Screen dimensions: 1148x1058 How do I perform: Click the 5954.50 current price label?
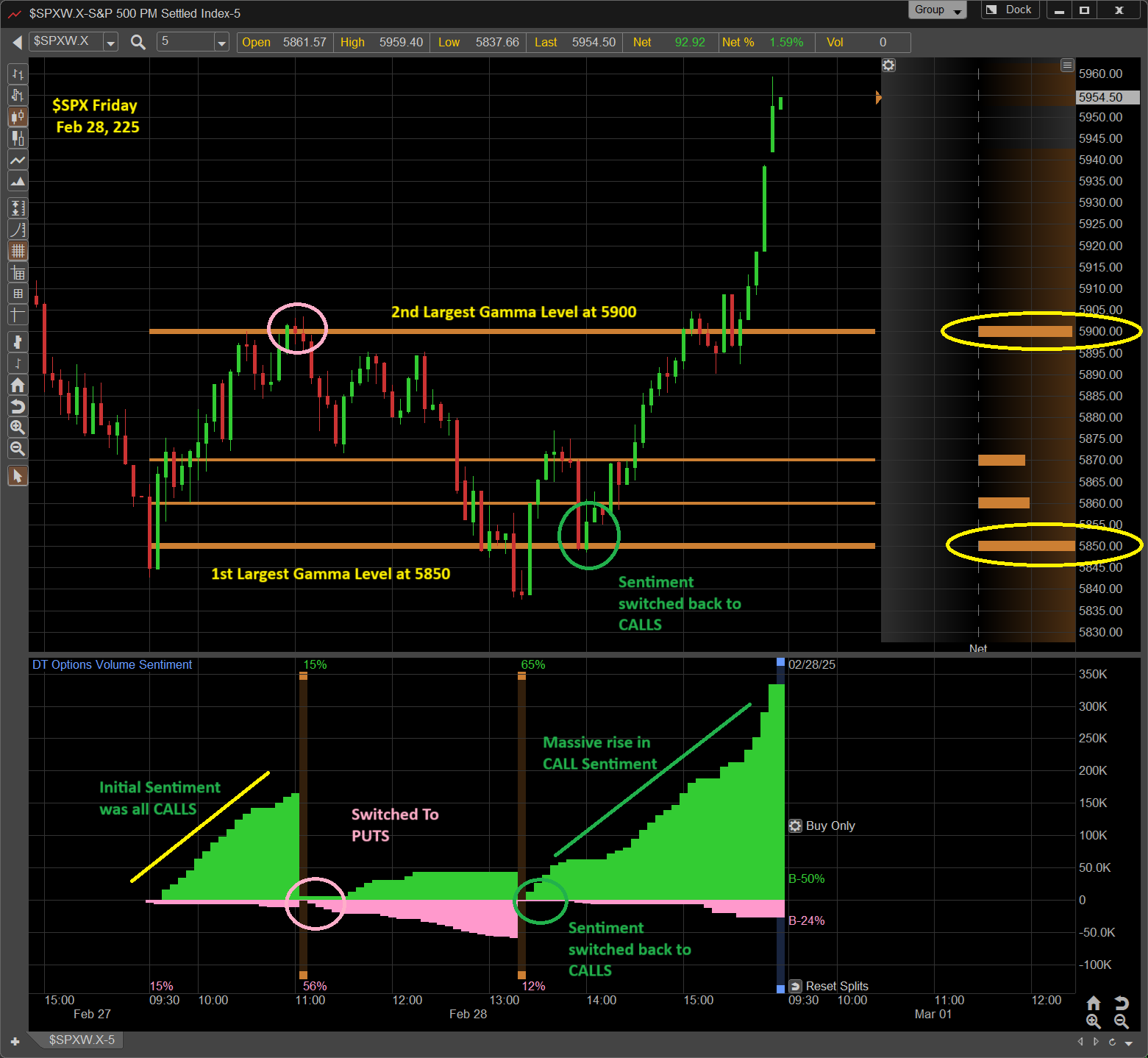coord(1107,97)
